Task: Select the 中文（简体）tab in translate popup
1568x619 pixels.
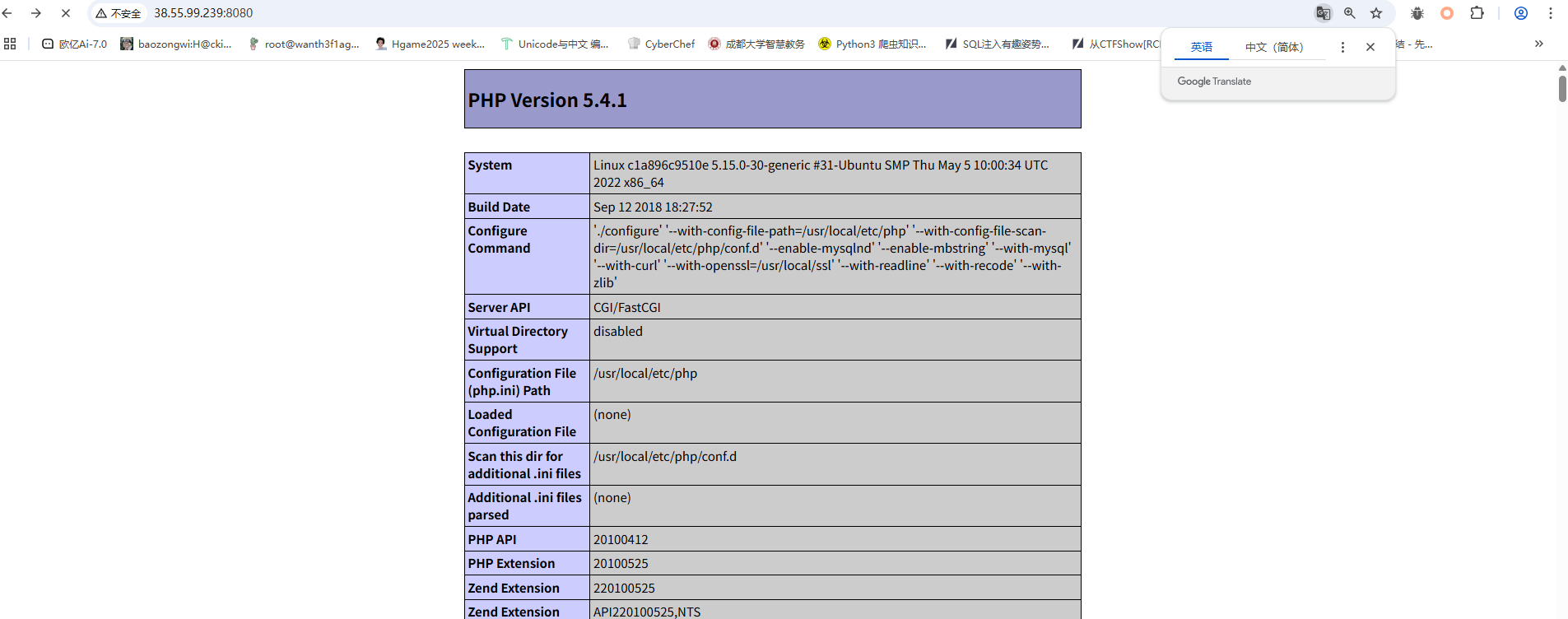Action: 1274,47
